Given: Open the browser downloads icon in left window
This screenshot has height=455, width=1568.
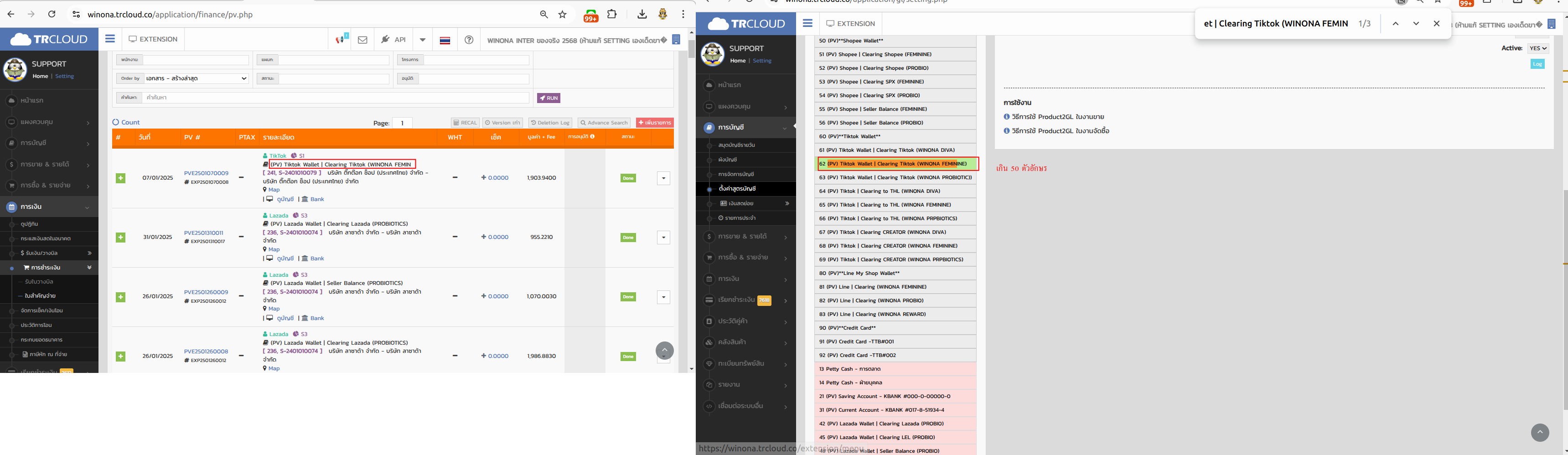Looking at the screenshot, I should [642, 14].
